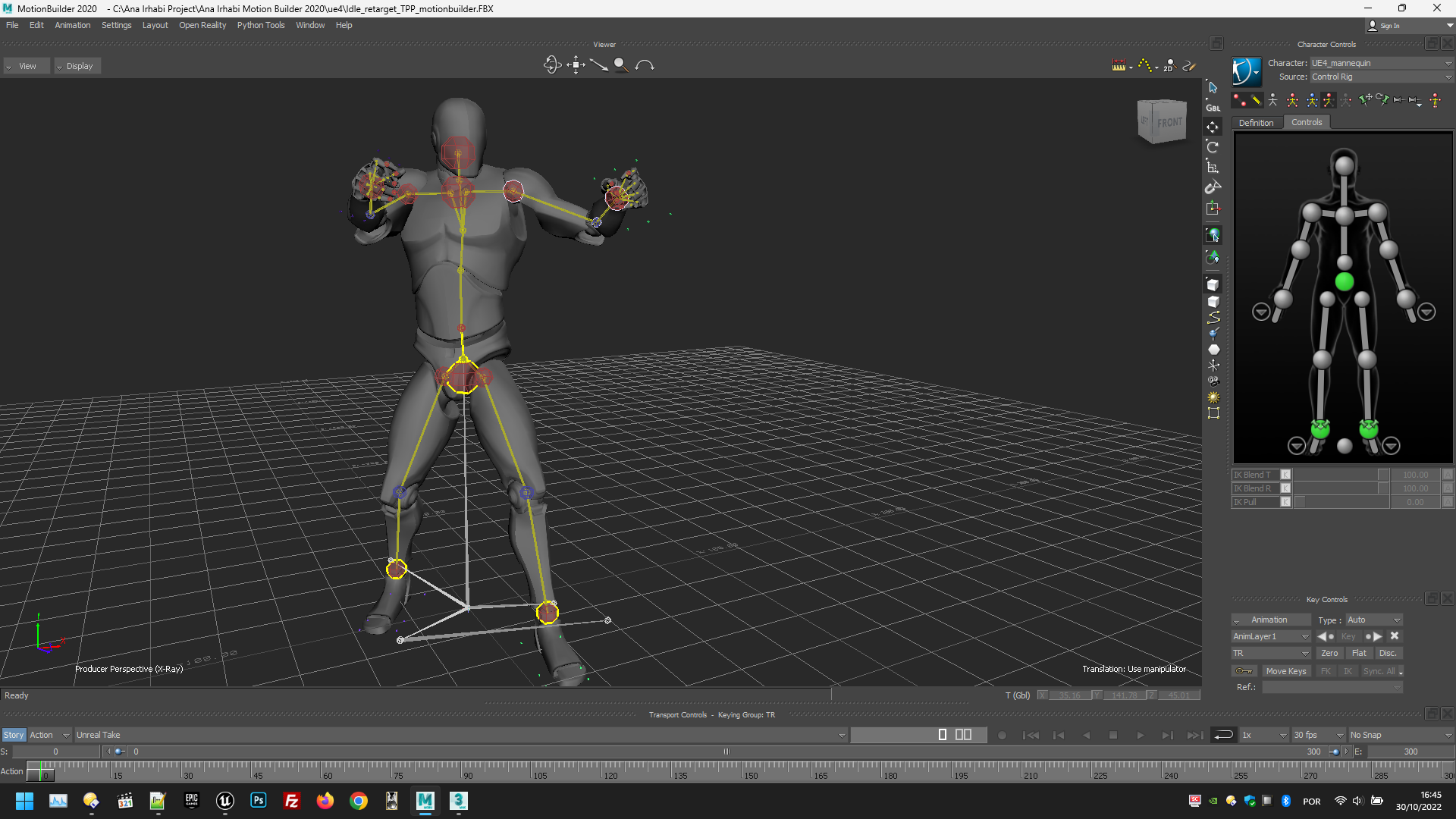This screenshot has height=819, width=1456.
Task: Activate the Translate tool in side toolbar
Action: pyautogui.click(x=1213, y=127)
